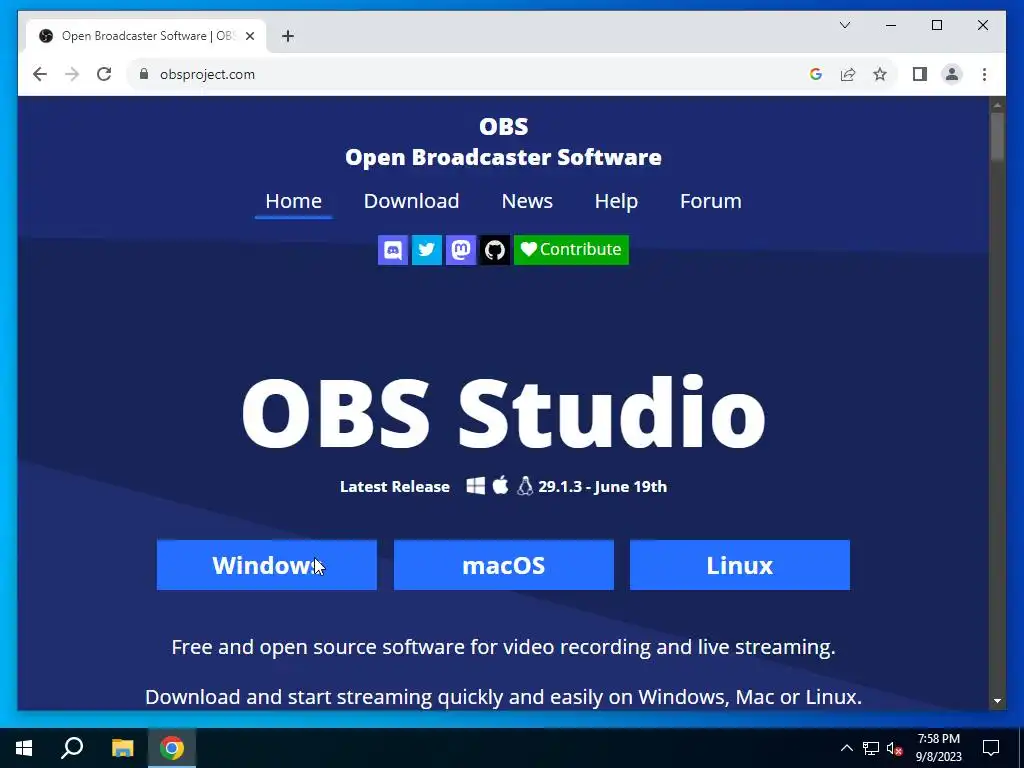Click the green Contribute button
The image size is (1024, 768).
click(571, 249)
